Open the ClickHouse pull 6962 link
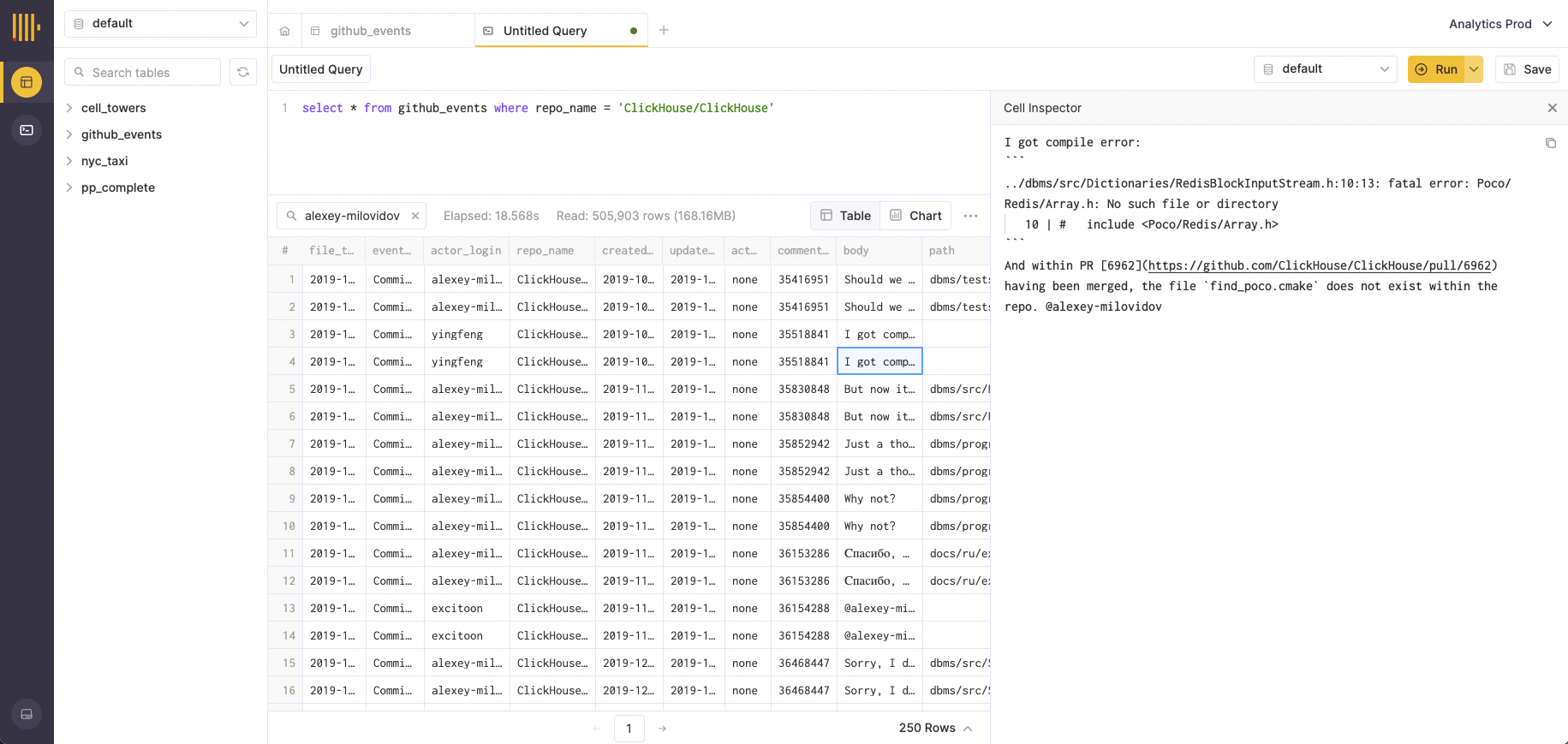This screenshot has width=1568, height=744. click(1320, 265)
